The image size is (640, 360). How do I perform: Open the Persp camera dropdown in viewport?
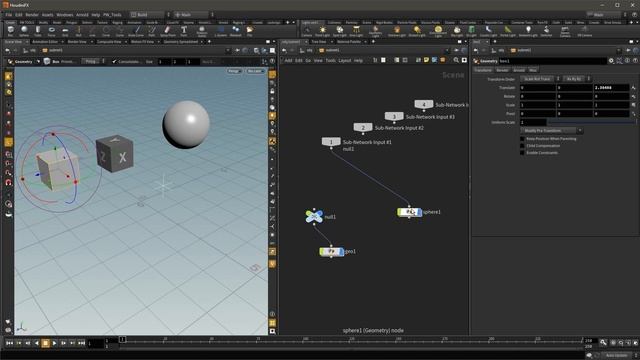click(x=234, y=71)
